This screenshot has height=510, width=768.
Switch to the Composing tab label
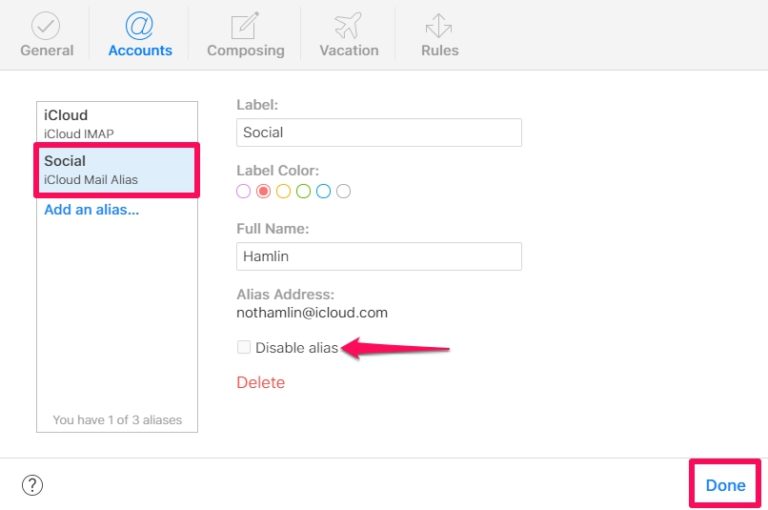pyautogui.click(x=245, y=50)
